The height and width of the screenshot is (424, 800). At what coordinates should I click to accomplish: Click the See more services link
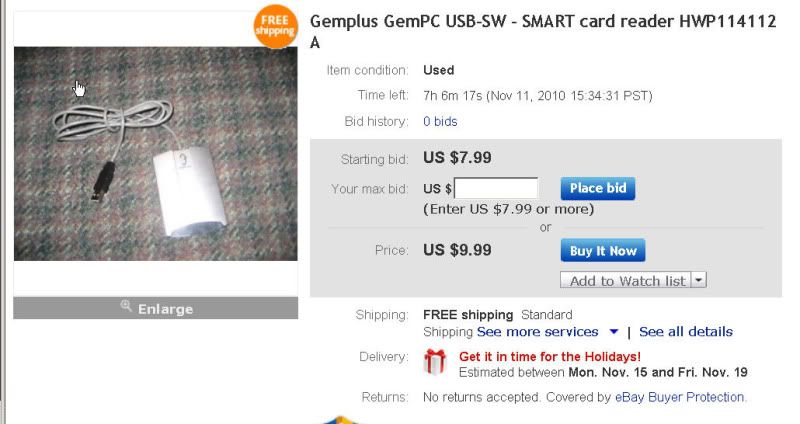[x=538, y=332]
